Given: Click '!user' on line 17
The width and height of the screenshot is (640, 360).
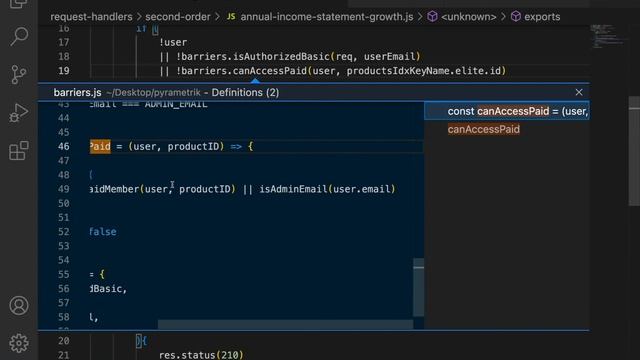Looking at the screenshot, I should pyautogui.click(x=173, y=42).
